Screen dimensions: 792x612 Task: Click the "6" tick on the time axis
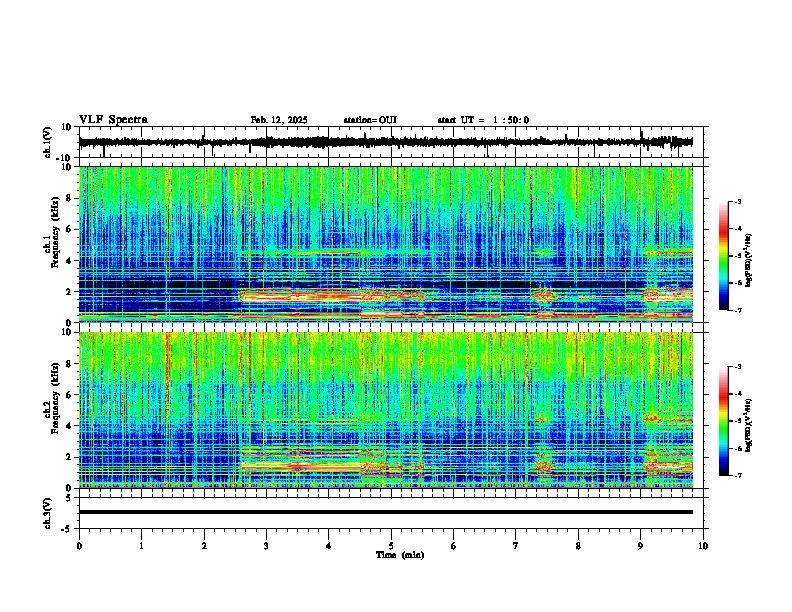pos(453,546)
